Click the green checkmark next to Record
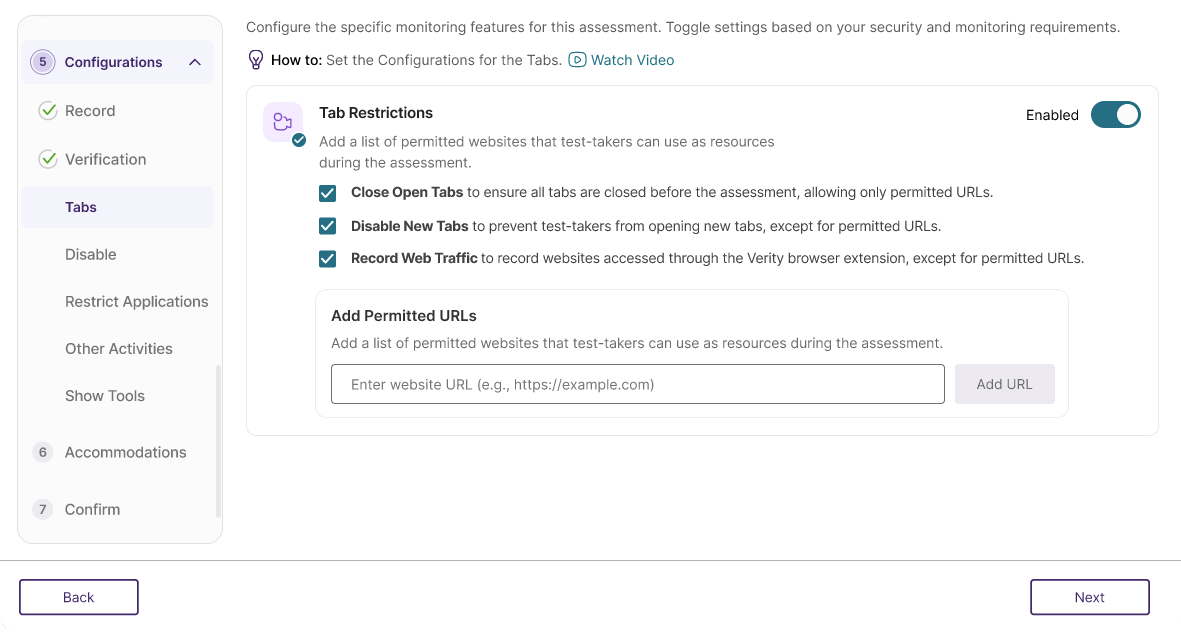Image resolution: width=1181 pixels, height=632 pixels. point(47,110)
